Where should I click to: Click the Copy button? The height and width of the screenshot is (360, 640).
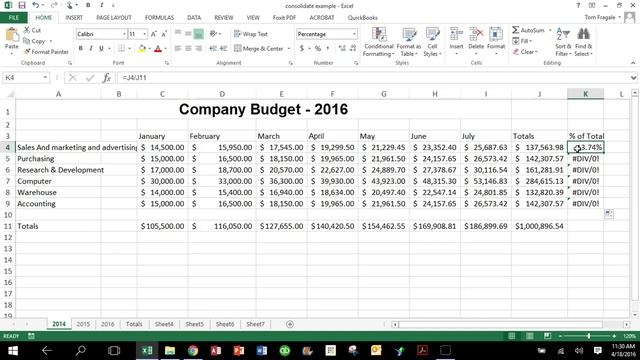click(x=38, y=41)
